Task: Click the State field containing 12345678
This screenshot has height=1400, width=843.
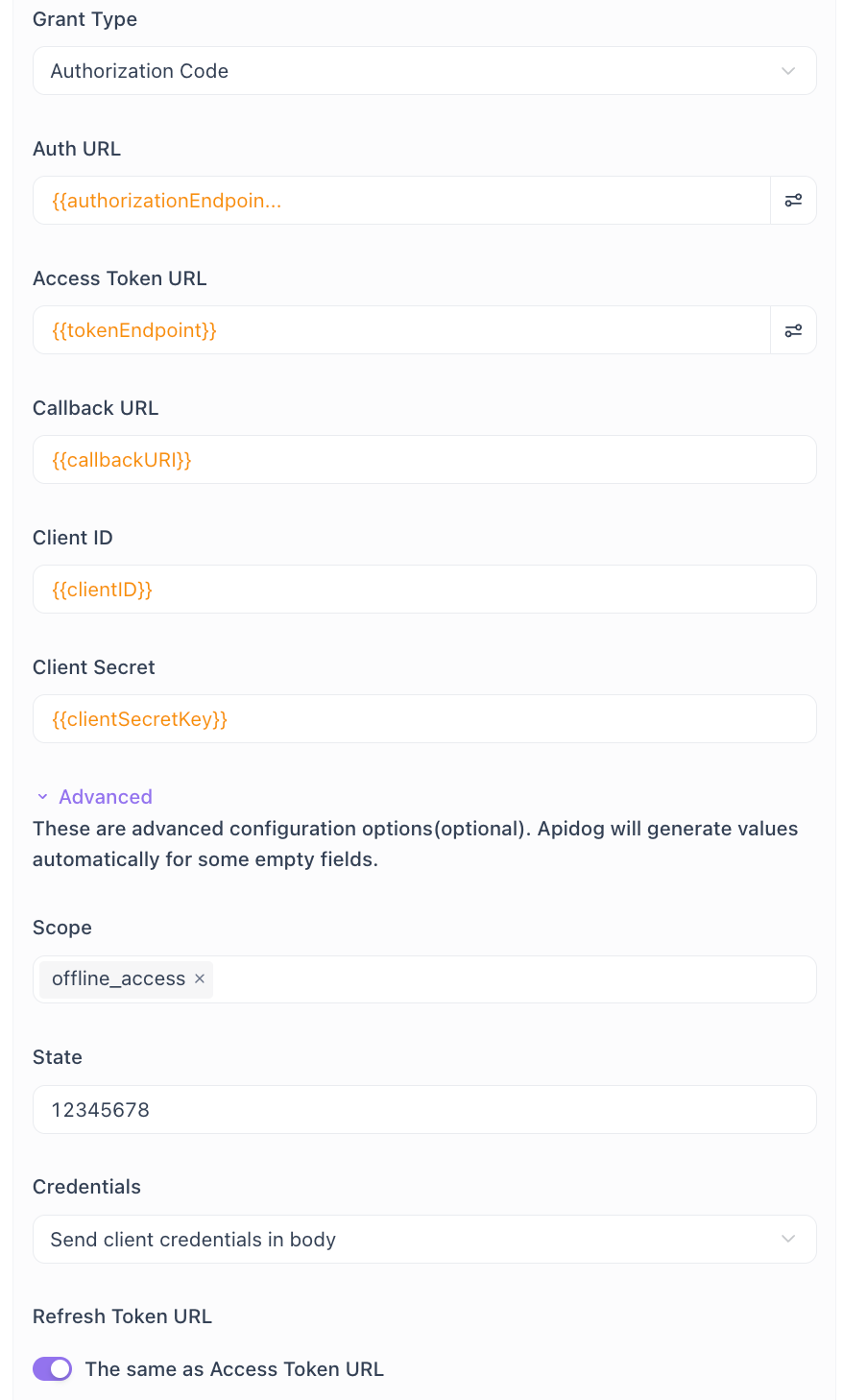Action: [424, 1109]
